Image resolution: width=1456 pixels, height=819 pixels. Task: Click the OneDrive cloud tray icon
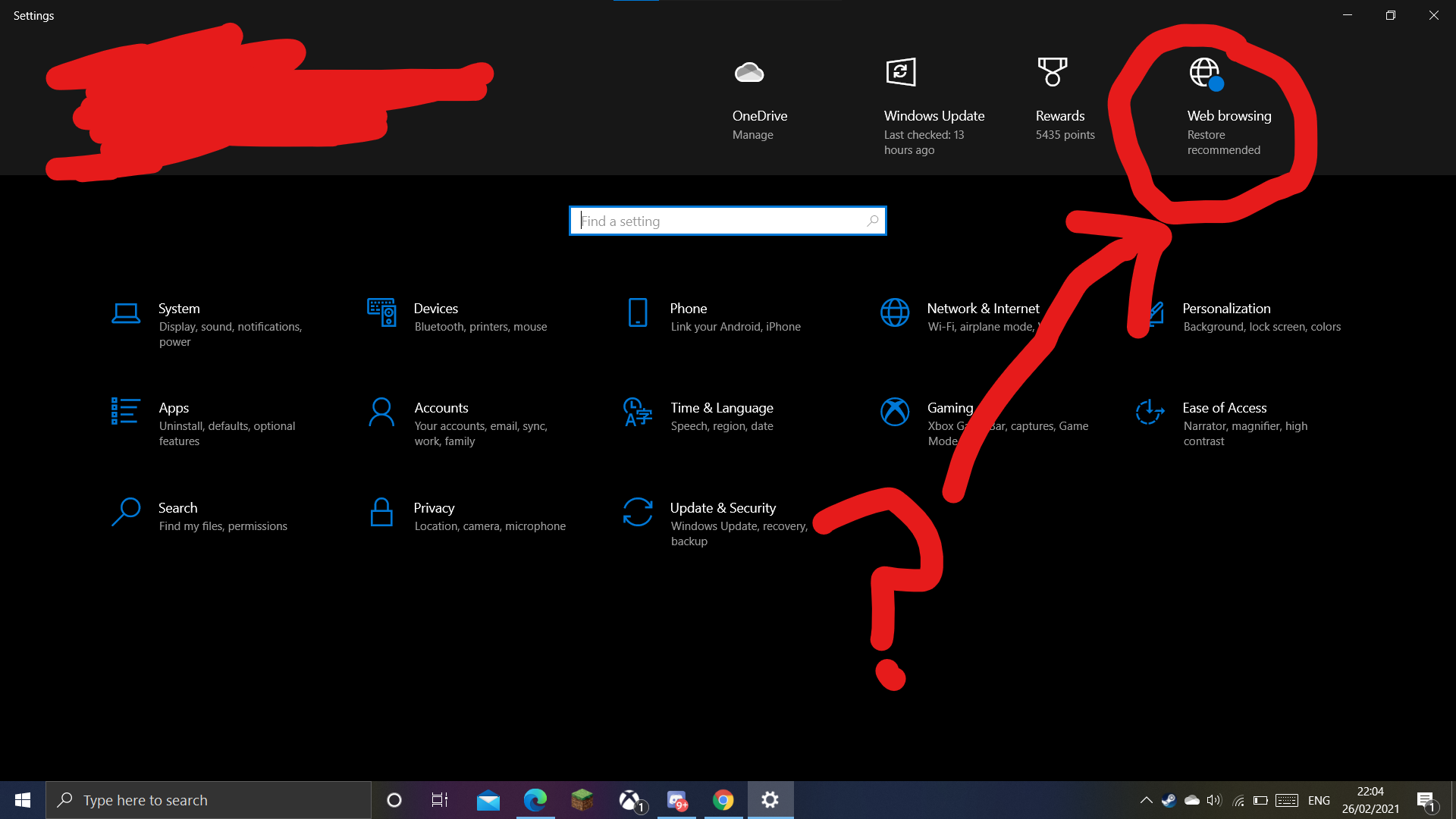coord(1192,800)
